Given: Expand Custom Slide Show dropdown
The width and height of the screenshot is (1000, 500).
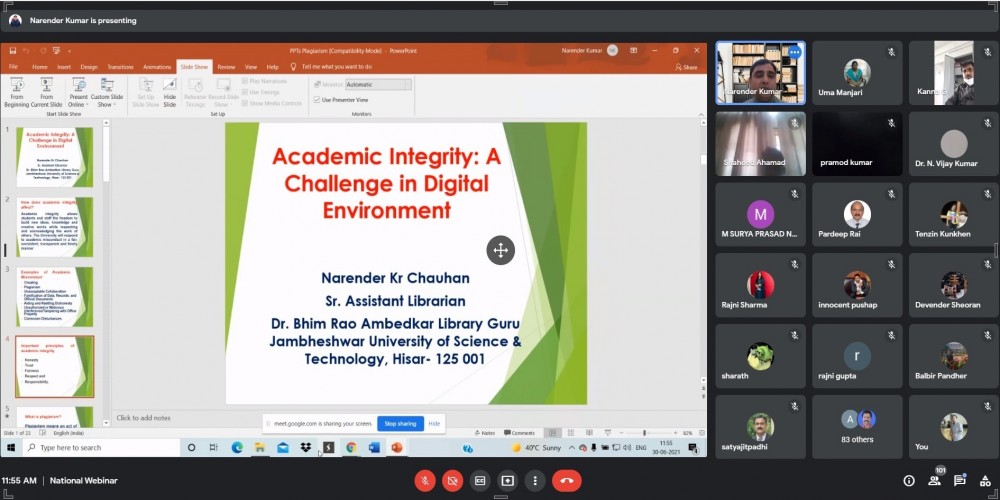Looking at the screenshot, I should [106, 100].
